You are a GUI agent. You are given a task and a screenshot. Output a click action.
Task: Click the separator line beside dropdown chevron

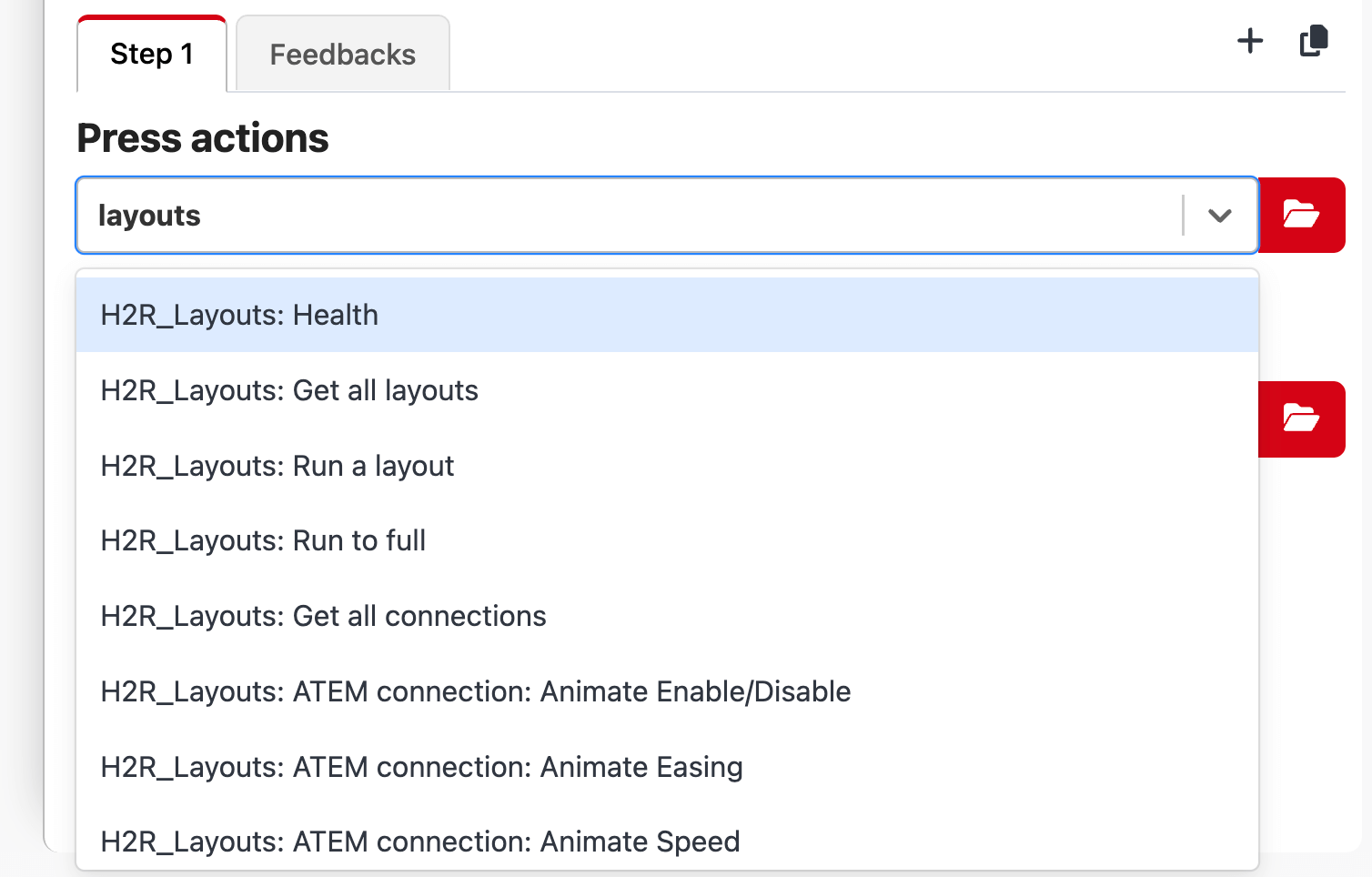(1183, 216)
